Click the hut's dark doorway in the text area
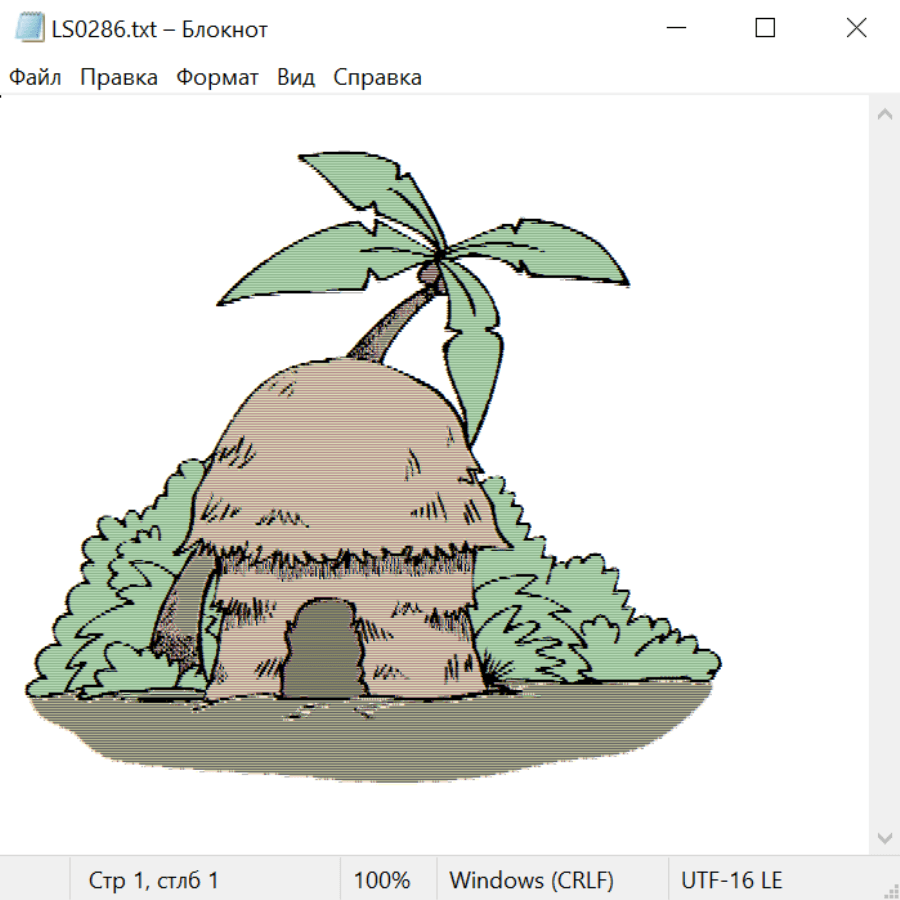The image size is (900, 900). (x=322, y=650)
